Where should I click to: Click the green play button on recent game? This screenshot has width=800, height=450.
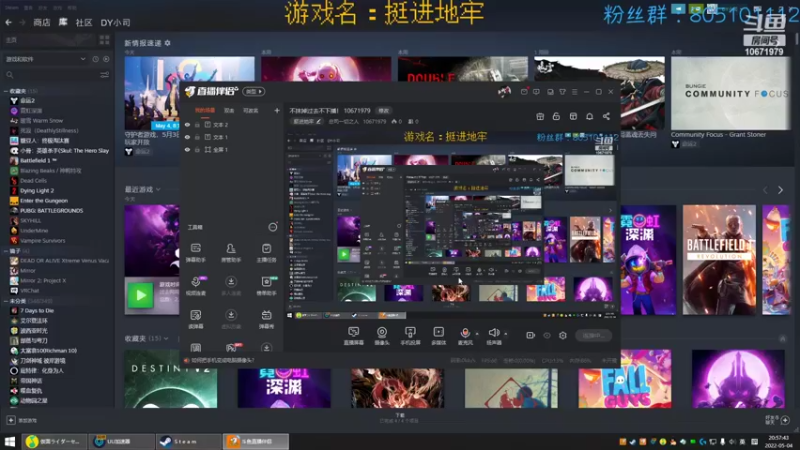coord(140,295)
